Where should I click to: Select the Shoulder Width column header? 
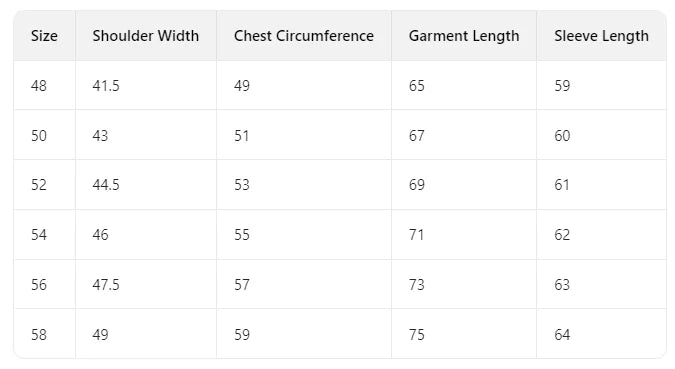(x=146, y=36)
